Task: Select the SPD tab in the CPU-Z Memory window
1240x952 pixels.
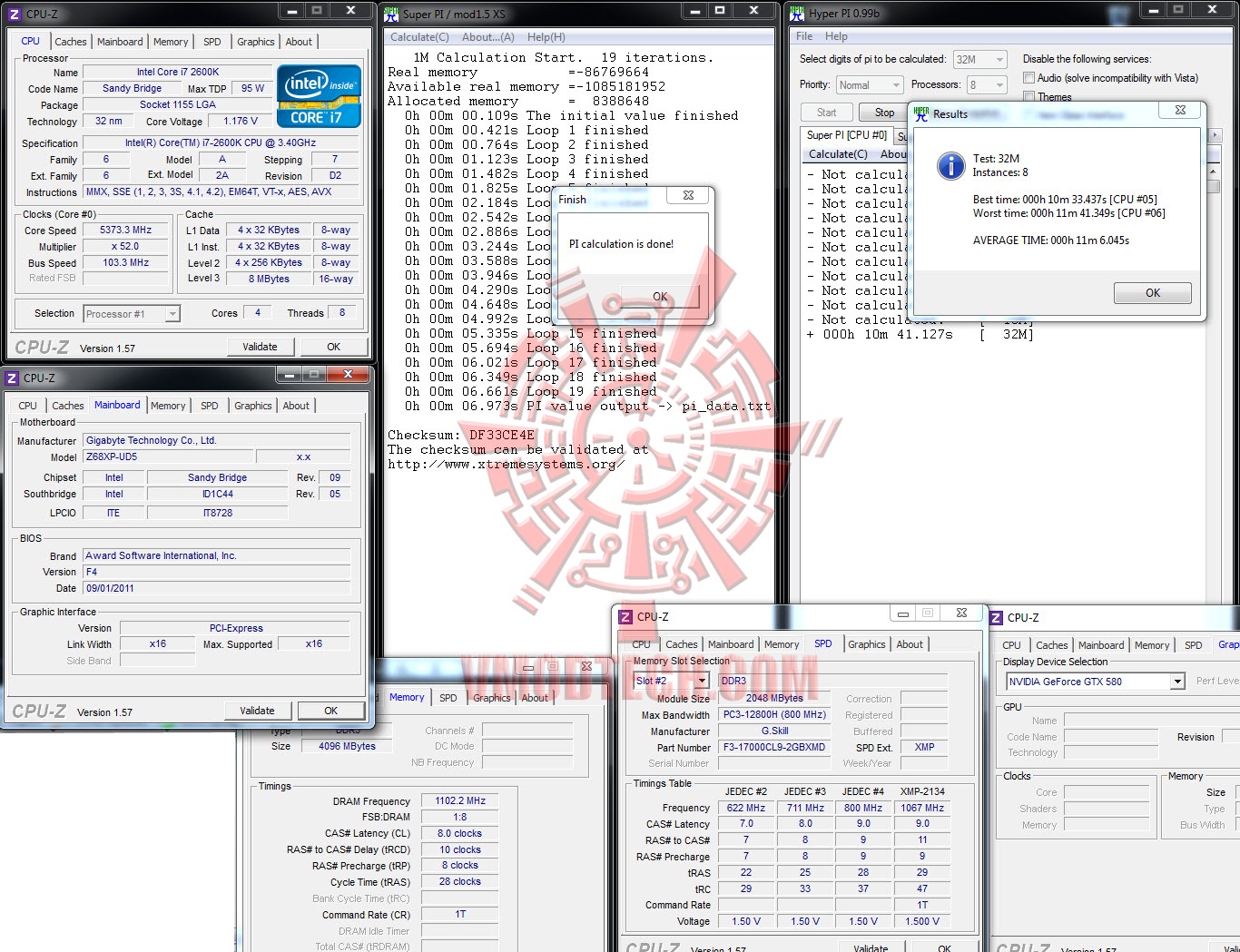Action: [448, 698]
